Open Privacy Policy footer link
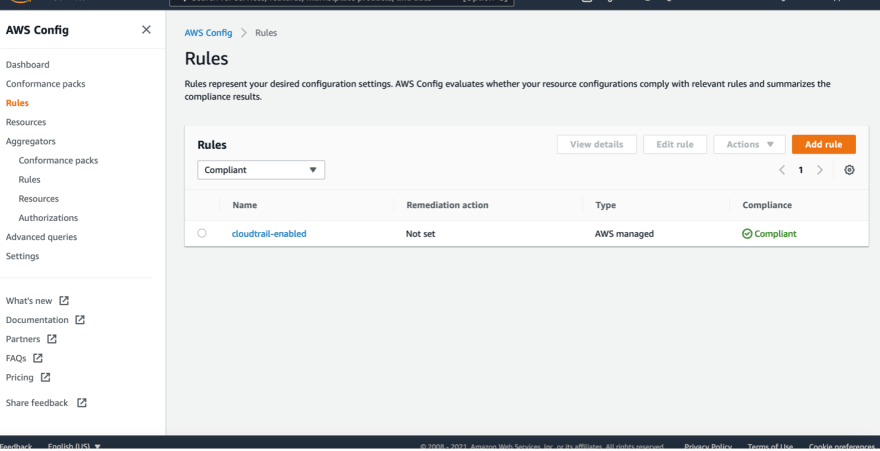Viewport: 880px width, 451px height. (x=707, y=447)
